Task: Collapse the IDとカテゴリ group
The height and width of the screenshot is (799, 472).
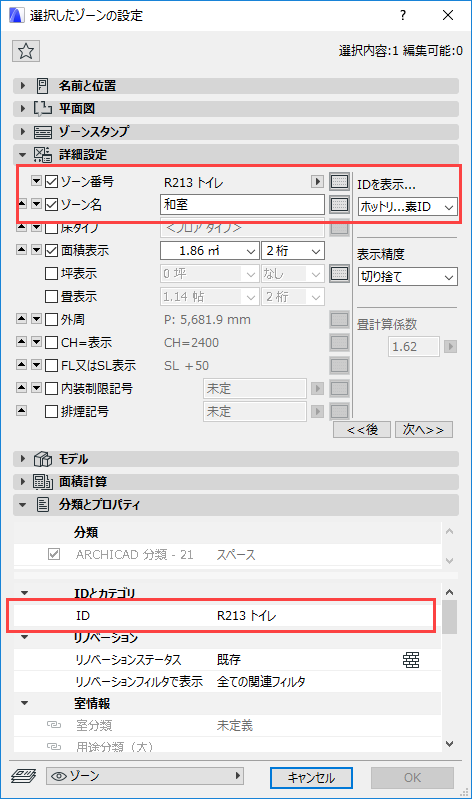Action: [x=24, y=593]
